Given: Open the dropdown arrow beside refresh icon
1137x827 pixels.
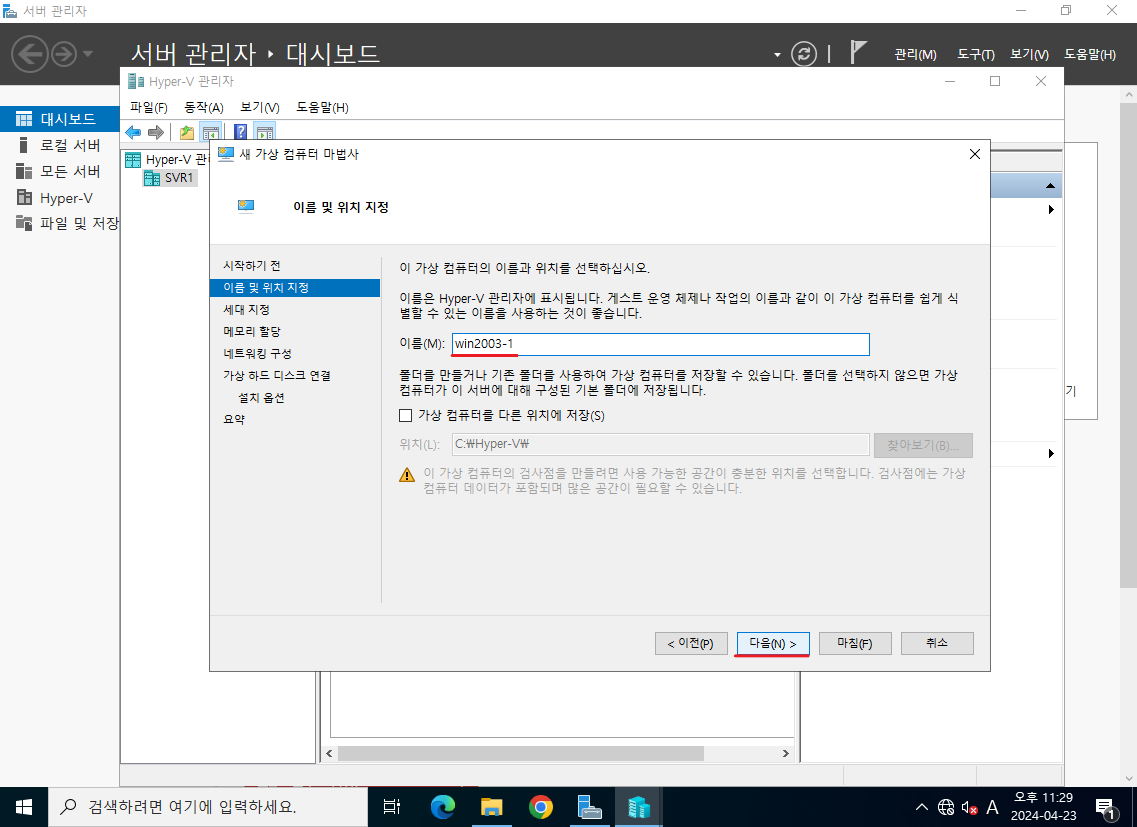Looking at the screenshot, I should pos(777,55).
